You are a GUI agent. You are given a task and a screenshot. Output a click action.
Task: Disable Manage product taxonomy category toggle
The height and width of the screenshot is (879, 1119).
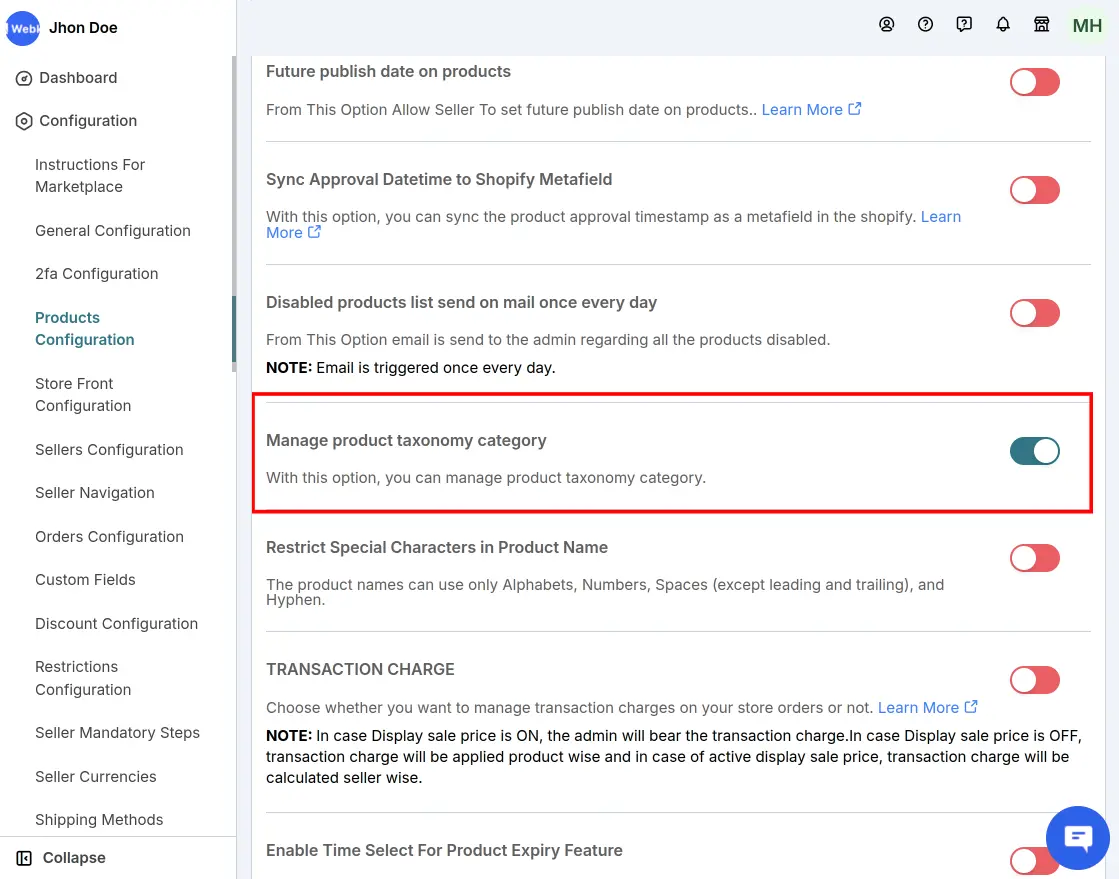tap(1034, 451)
